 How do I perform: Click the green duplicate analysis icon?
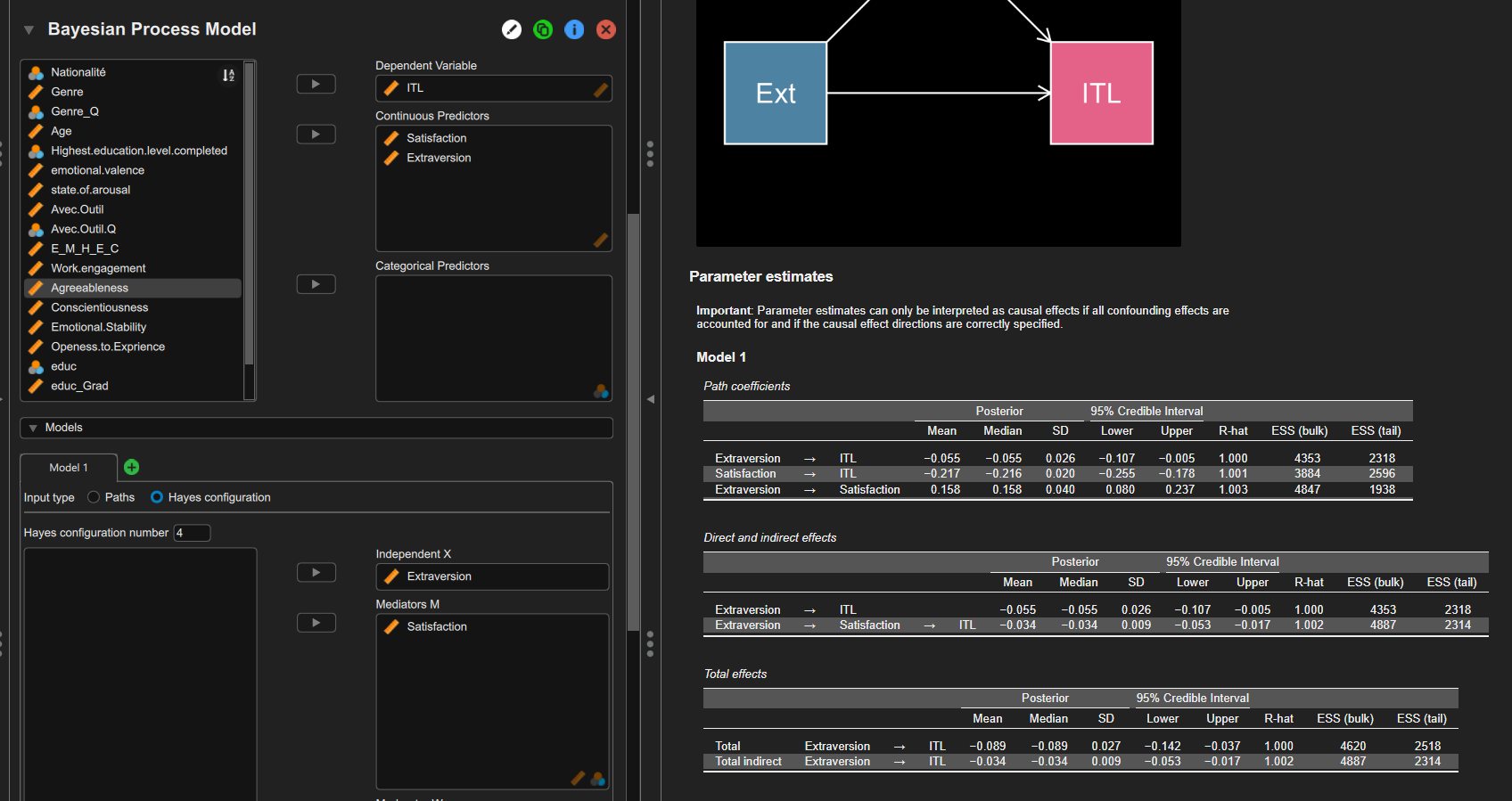pyautogui.click(x=543, y=29)
